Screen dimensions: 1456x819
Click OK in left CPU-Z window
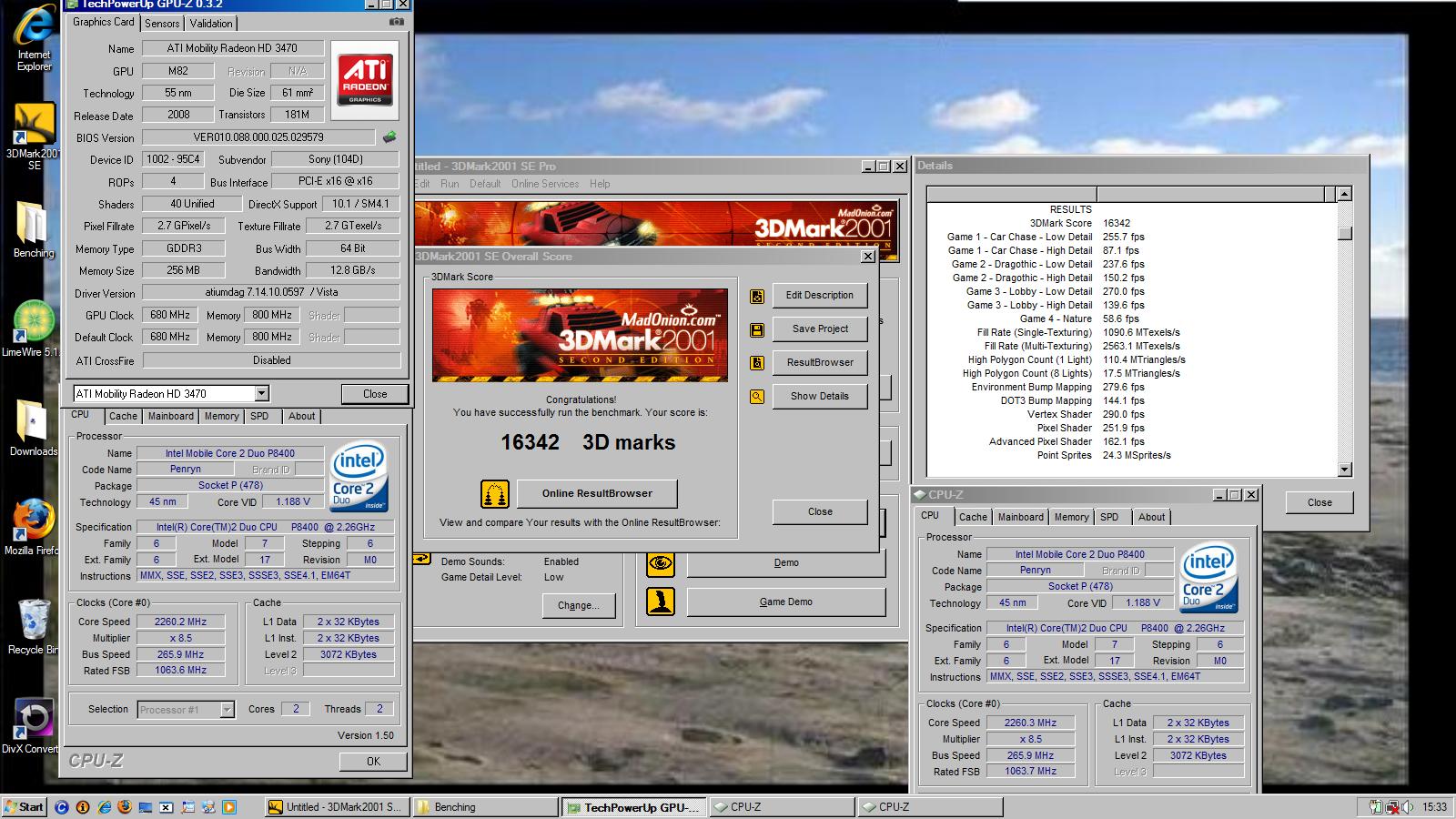click(x=373, y=762)
